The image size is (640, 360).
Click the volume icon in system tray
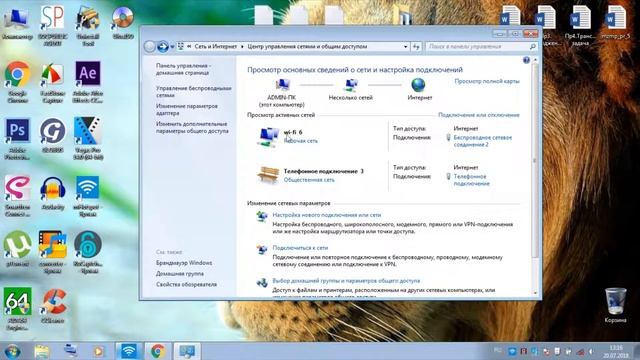[x=591, y=351]
